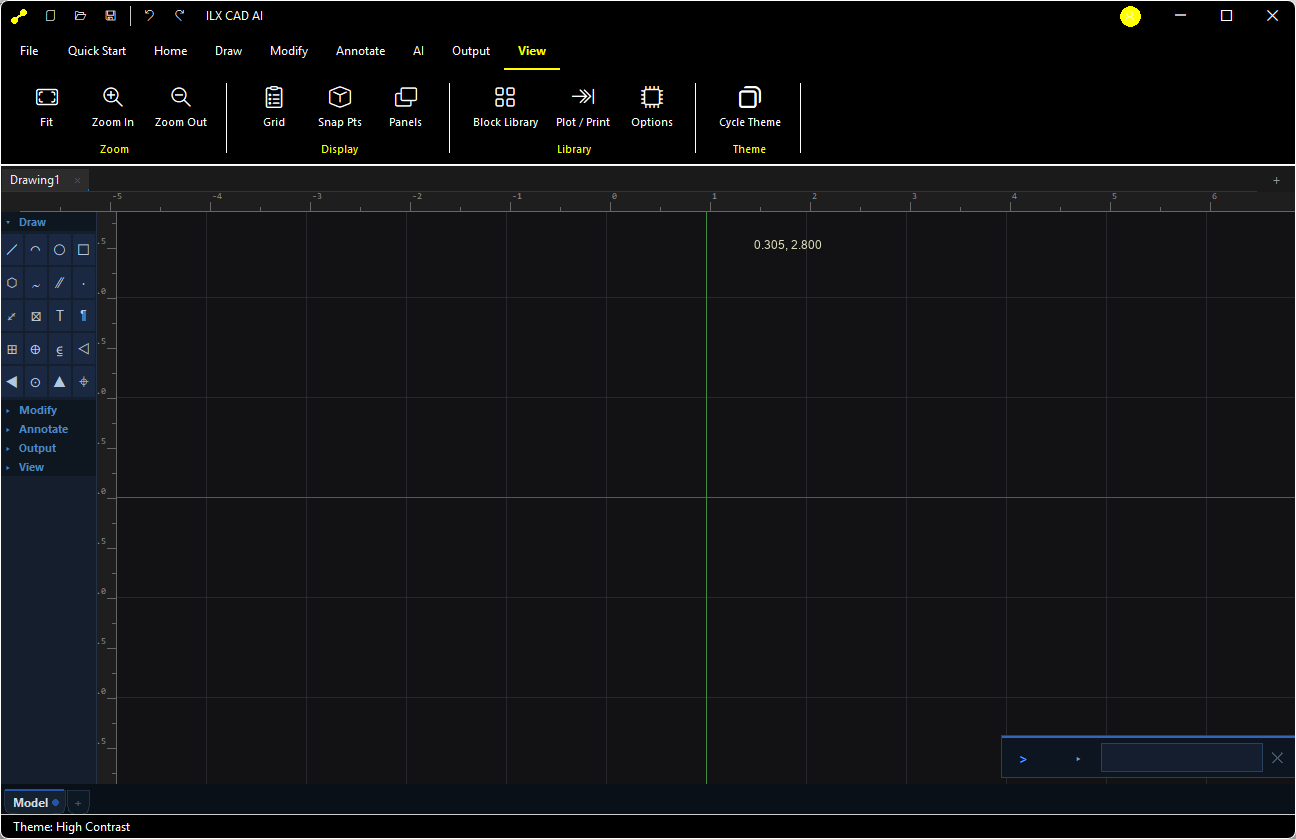This screenshot has height=839, width=1296.
Task: Toggle the Panels display
Action: (x=405, y=108)
